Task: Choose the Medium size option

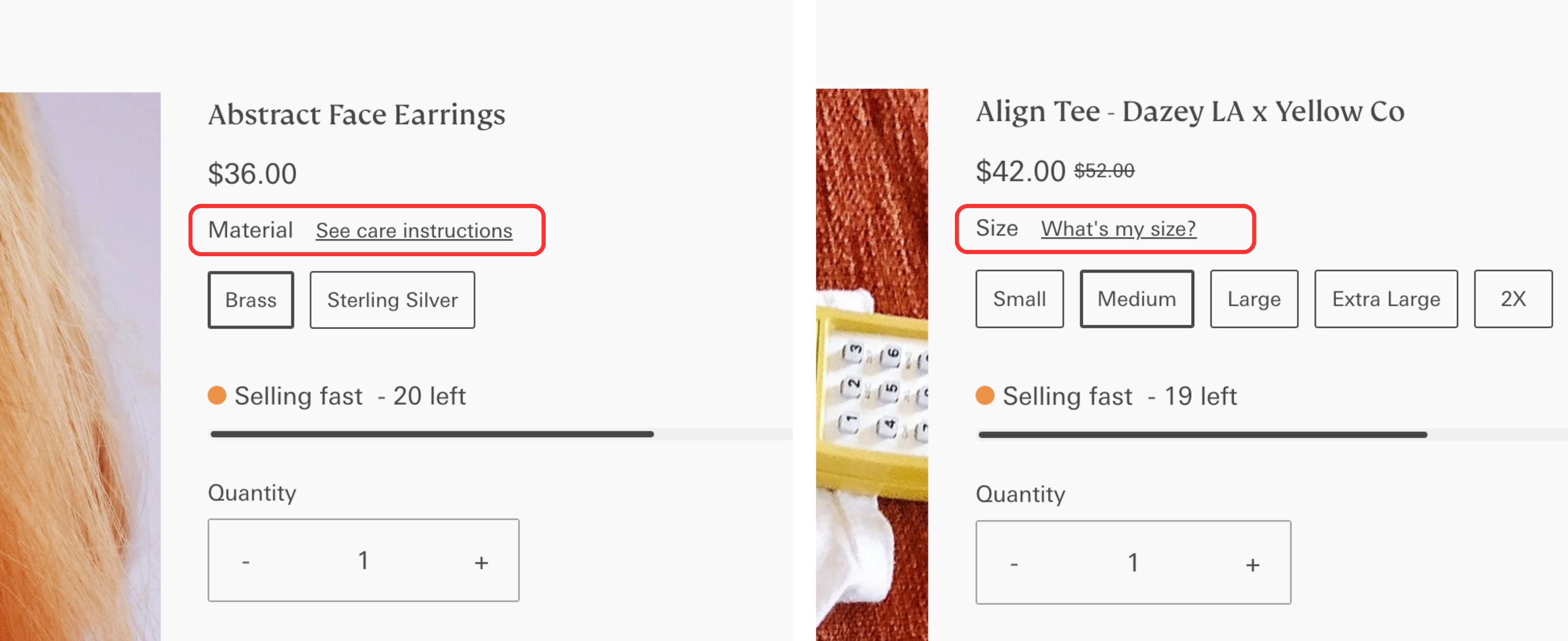Action: click(1136, 299)
